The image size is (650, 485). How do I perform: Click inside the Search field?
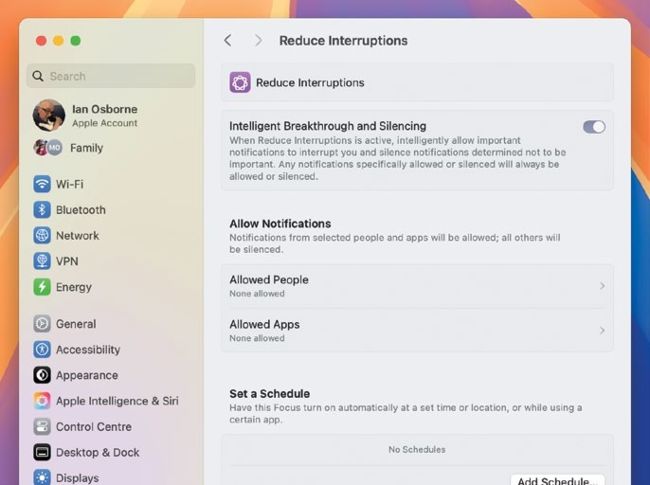click(x=111, y=76)
